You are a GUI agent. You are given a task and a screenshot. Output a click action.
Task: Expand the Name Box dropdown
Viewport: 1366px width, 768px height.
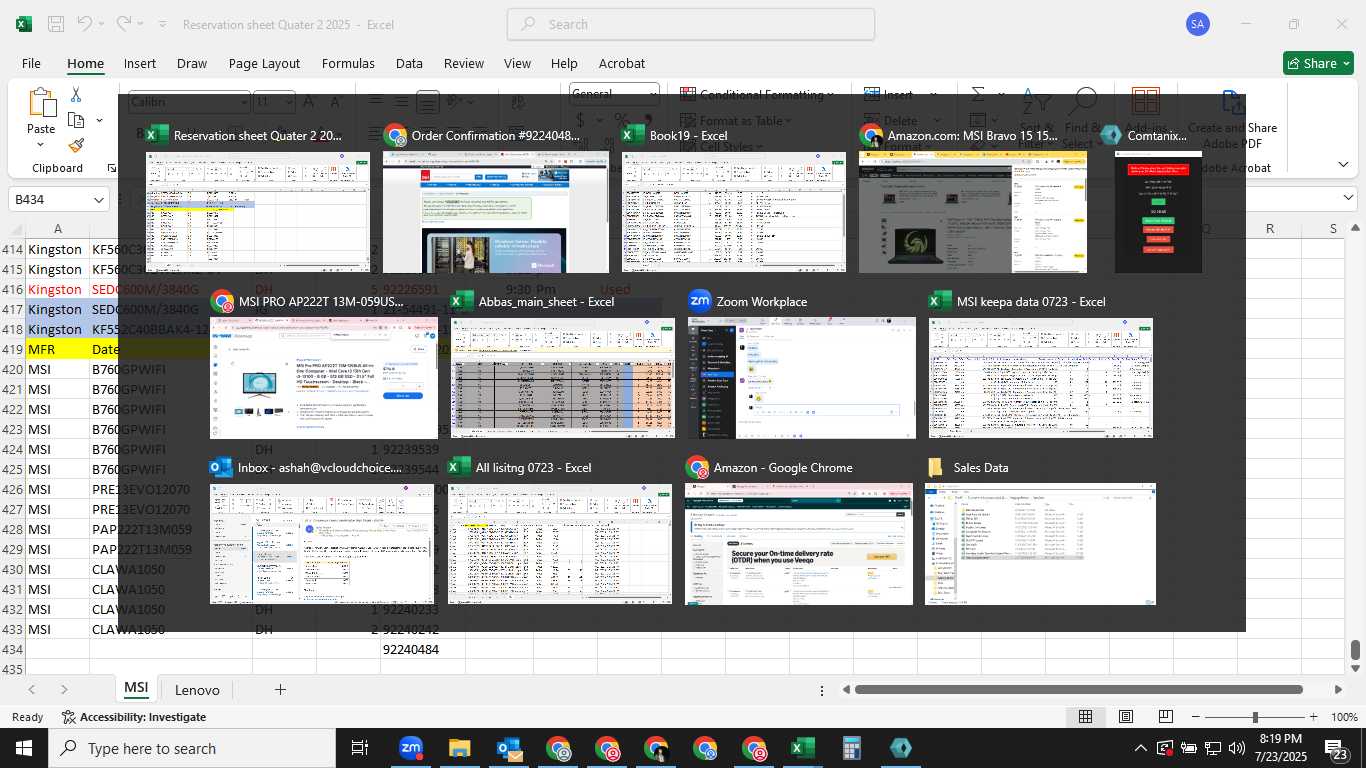98,200
